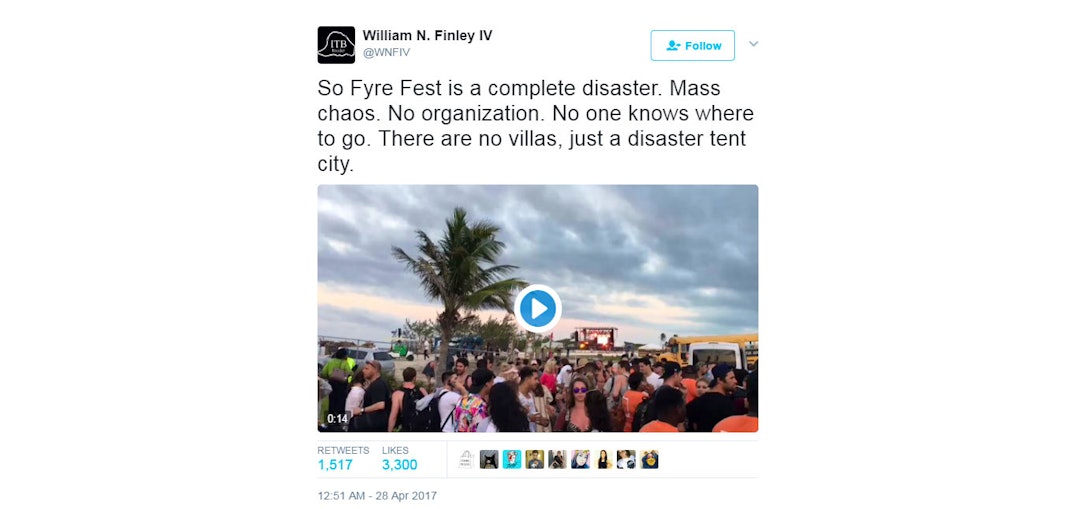Open the woman in black dress avatar
1076x509 pixels.
603,460
